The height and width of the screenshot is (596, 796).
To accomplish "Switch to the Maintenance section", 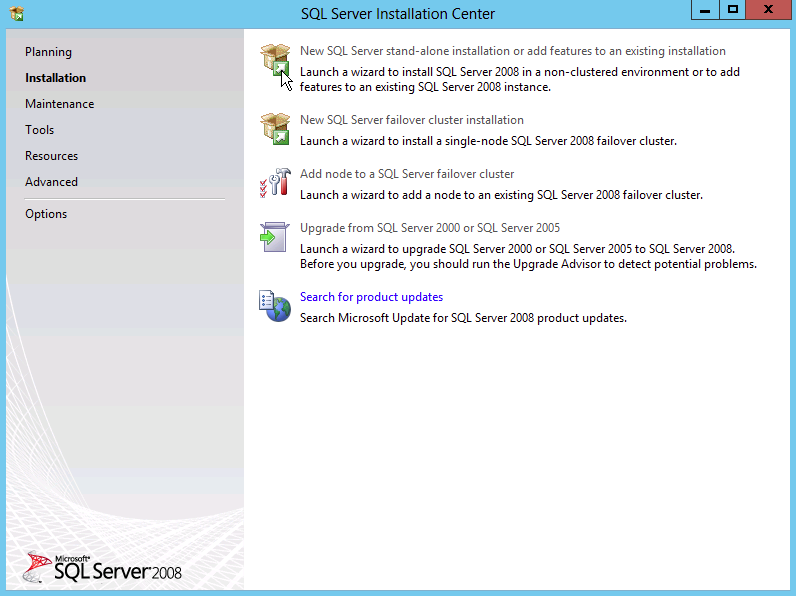I will click(59, 104).
